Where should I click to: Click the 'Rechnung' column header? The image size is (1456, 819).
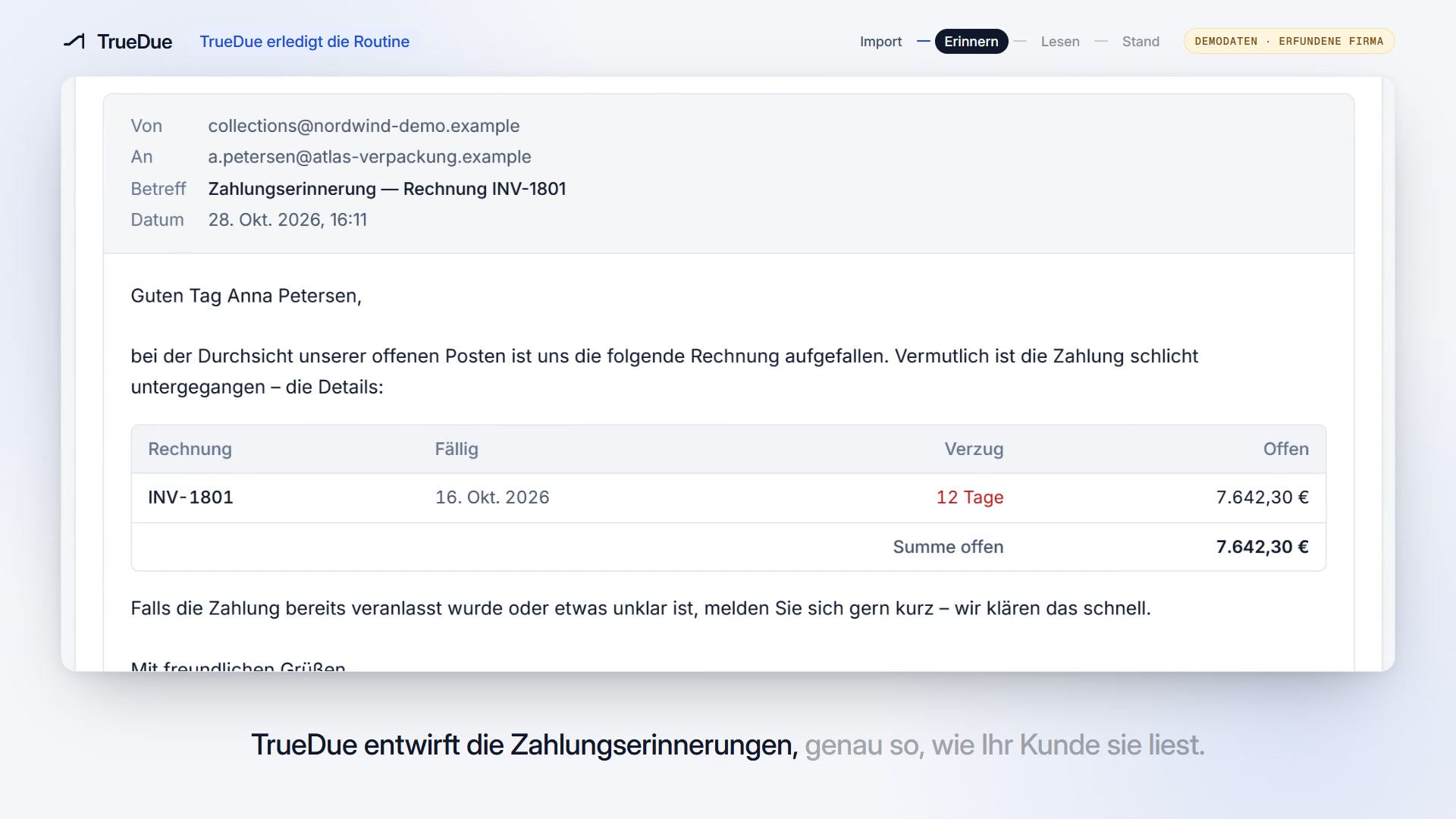pyautogui.click(x=190, y=449)
